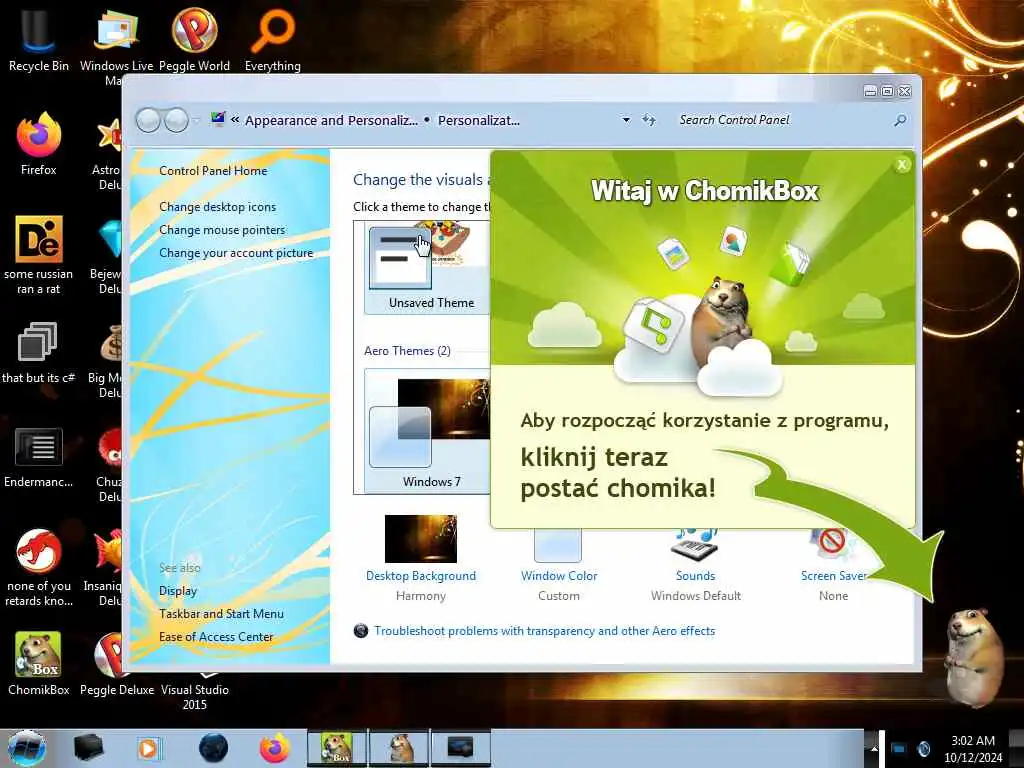Open Ease of Access Center link
The image size is (1024, 768).
[216, 637]
